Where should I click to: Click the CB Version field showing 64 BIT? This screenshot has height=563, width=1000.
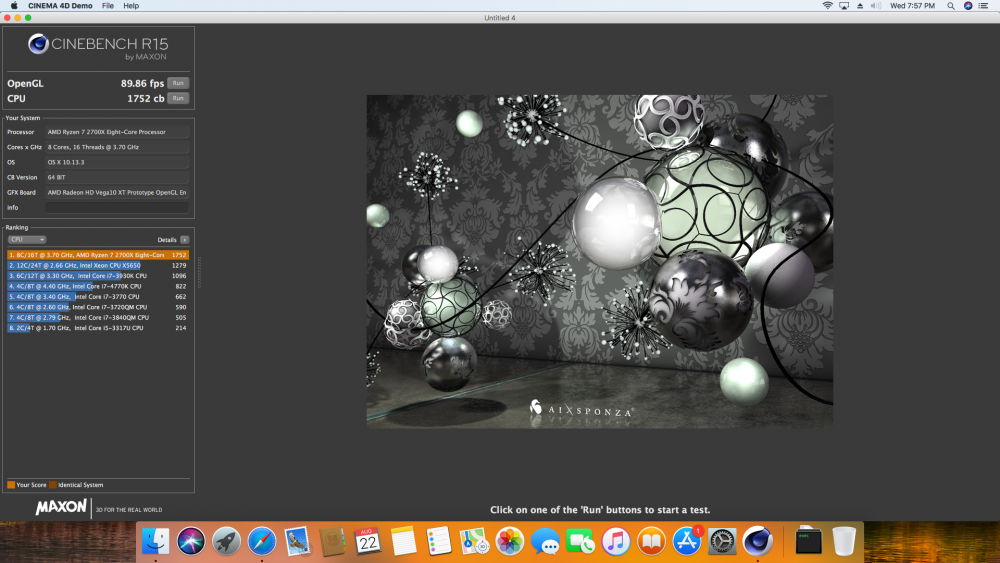(x=117, y=177)
